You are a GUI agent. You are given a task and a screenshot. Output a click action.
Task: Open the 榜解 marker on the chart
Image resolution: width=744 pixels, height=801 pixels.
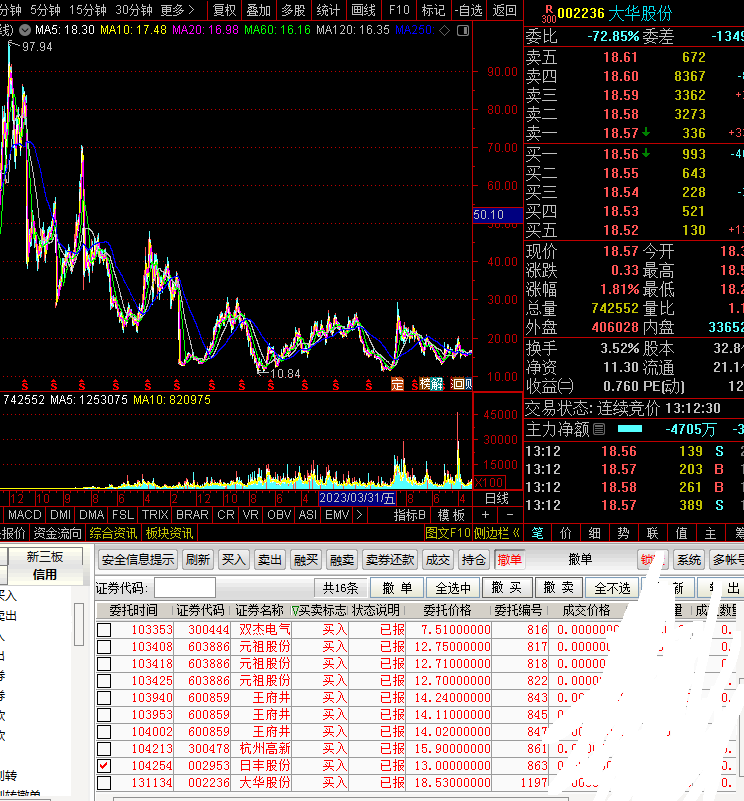(x=431, y=384)
